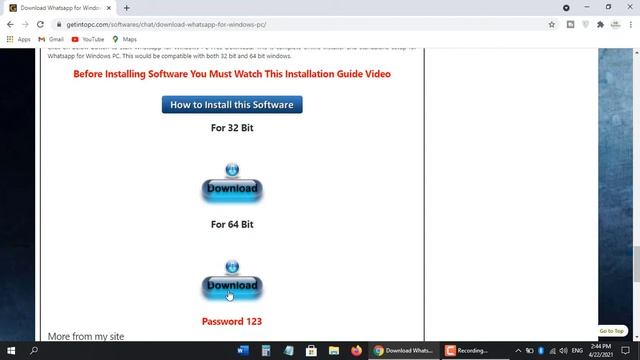Open a new browser tab
Screen dimensions: 640x360
tap(127, 8)
